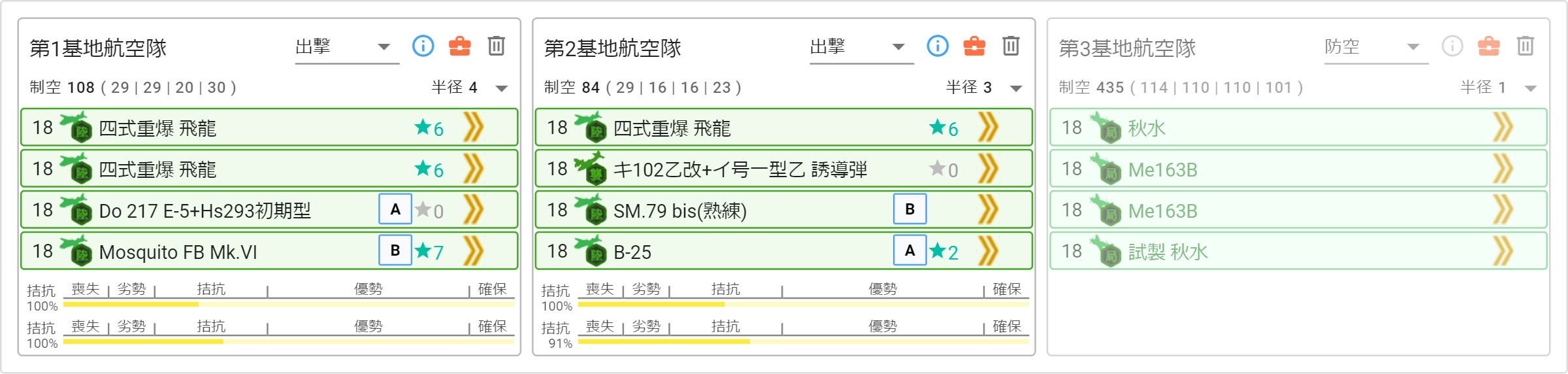Toggle the B badge on SM.79 bis(熟練)
This screenshot has width=1568, height=374.
910,209
